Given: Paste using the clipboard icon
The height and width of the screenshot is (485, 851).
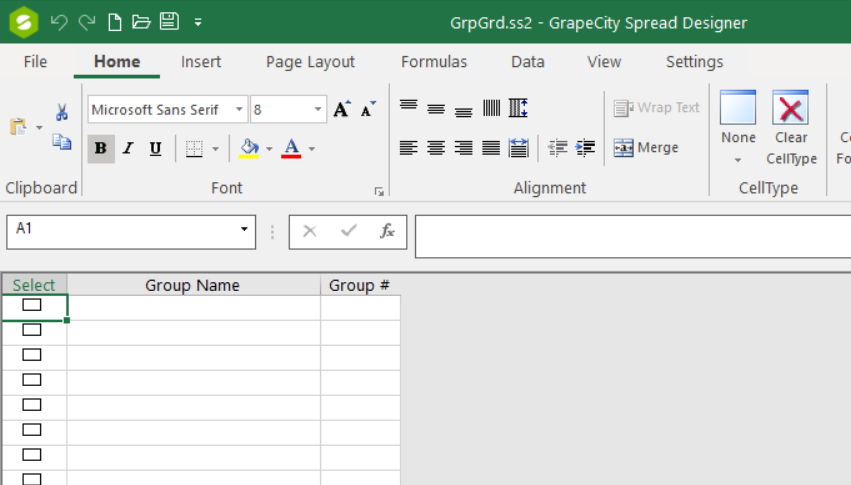Looking at the screenshot, I should [x=18, y=127].
